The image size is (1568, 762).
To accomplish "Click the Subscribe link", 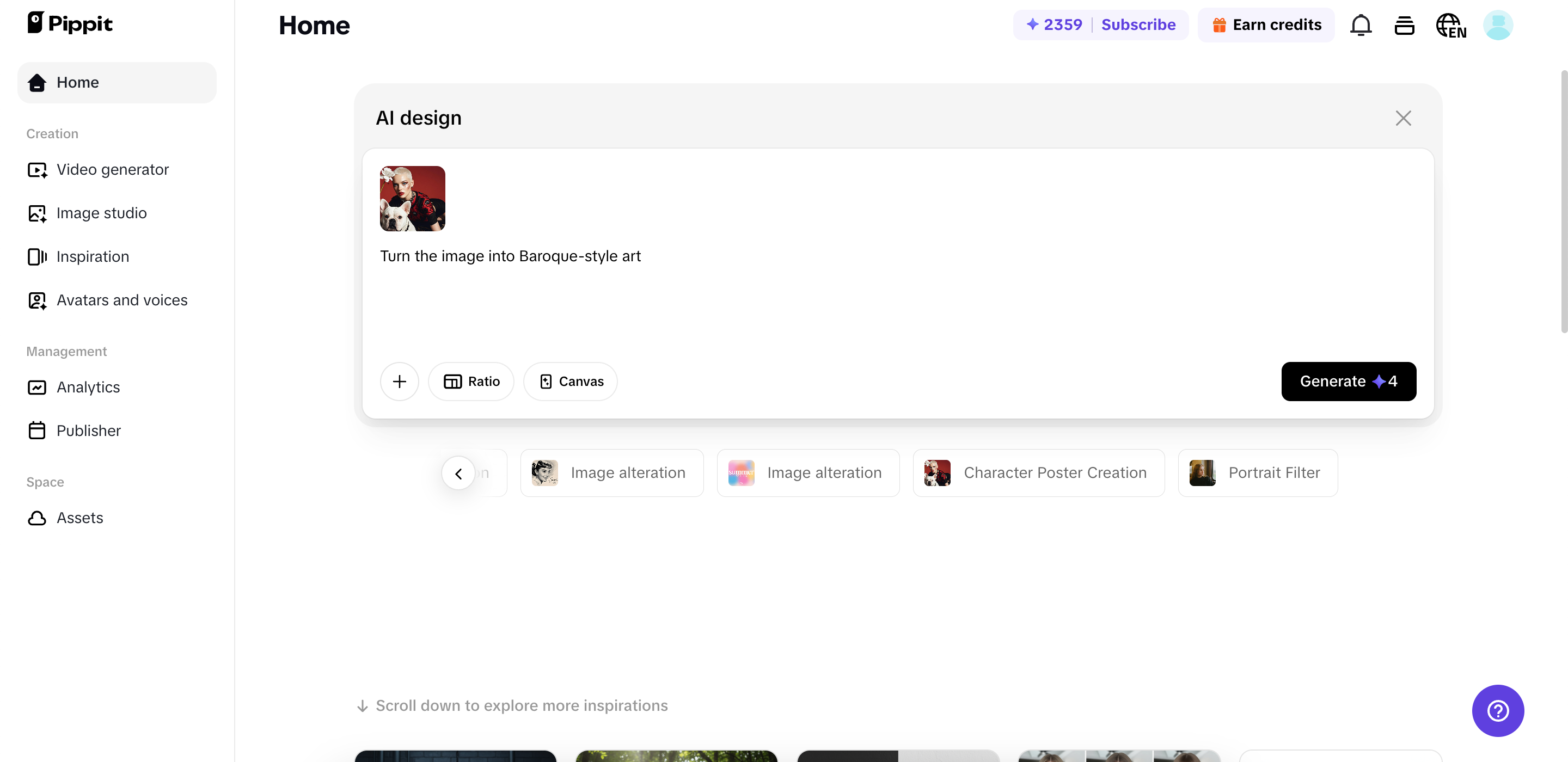I will [1138, 25].
